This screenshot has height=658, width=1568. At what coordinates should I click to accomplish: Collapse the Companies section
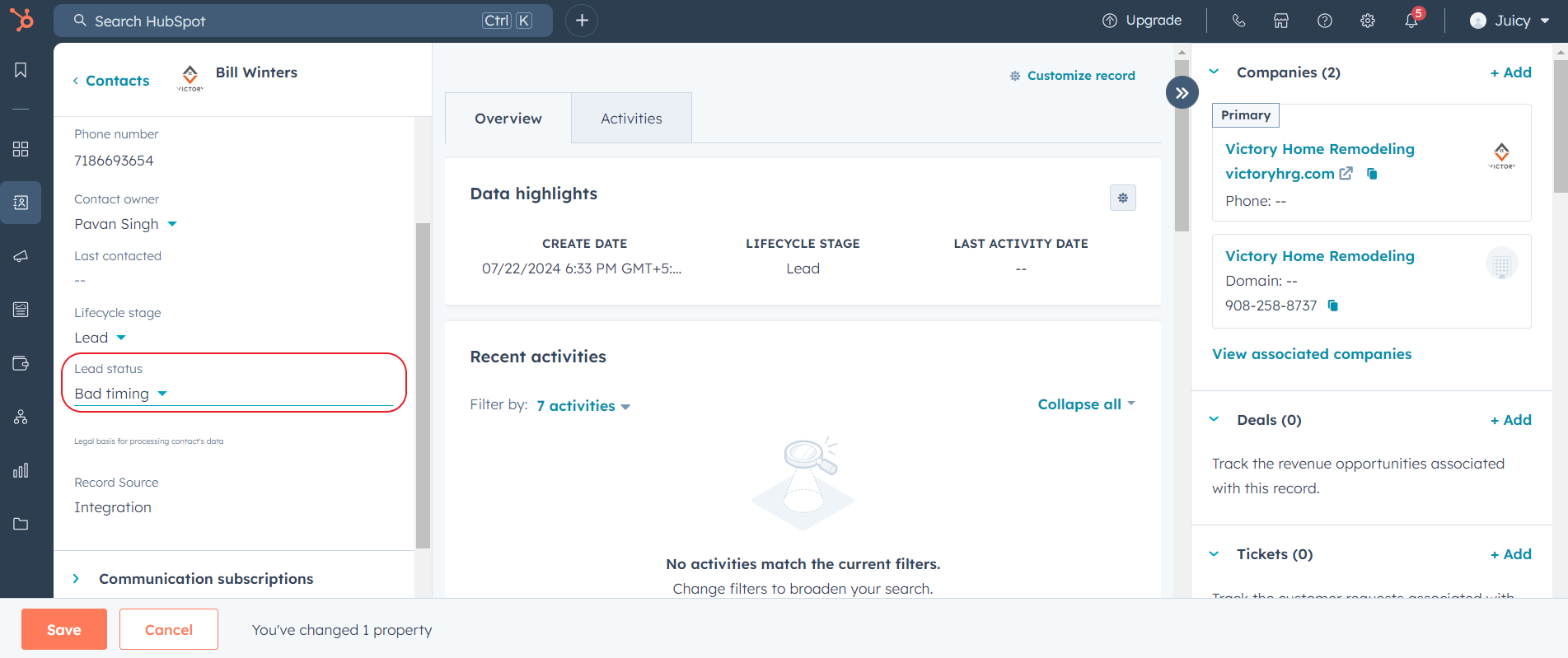pyautogui.click(x=1214, y=72)
